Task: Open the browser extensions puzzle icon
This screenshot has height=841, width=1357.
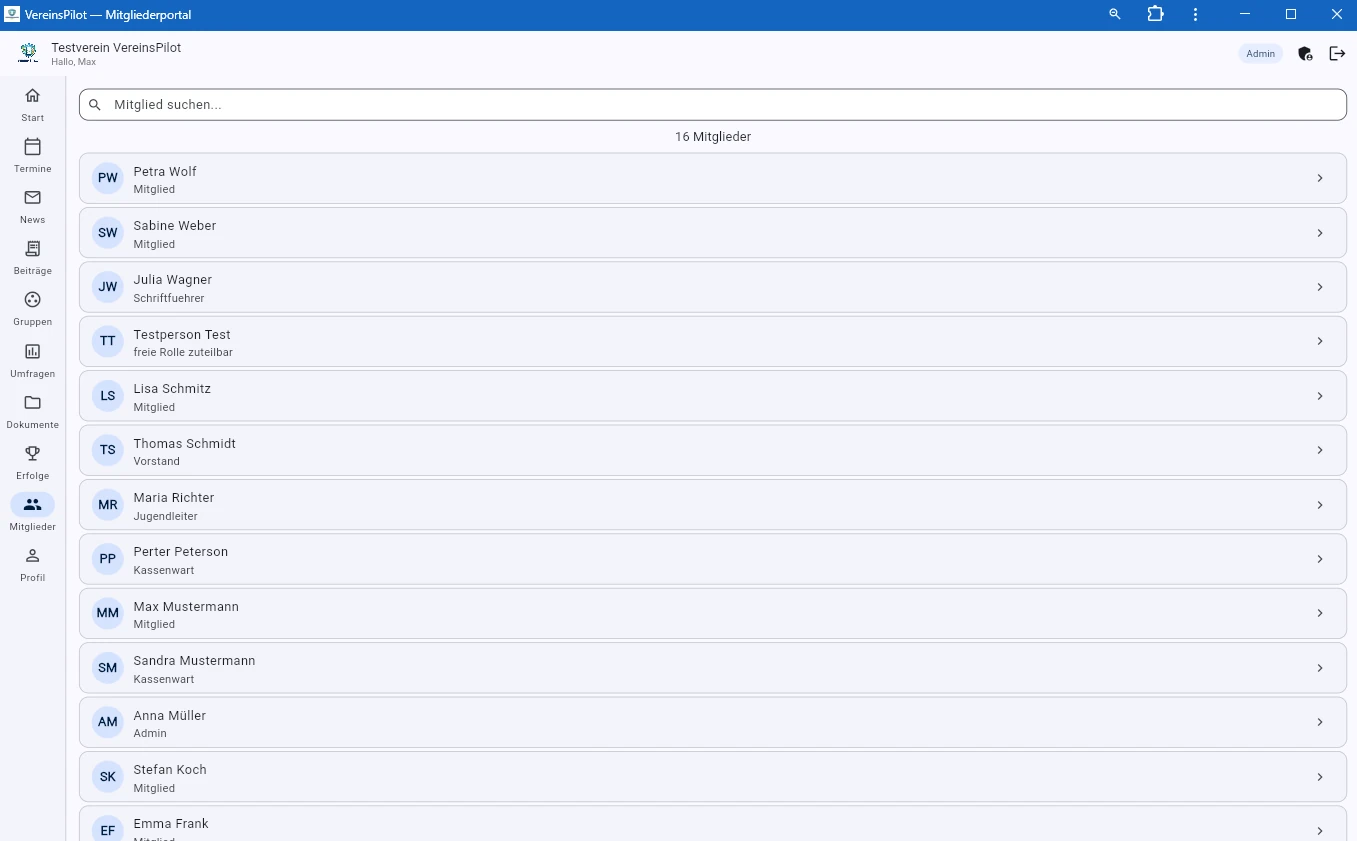Action: coord(1155,14)
